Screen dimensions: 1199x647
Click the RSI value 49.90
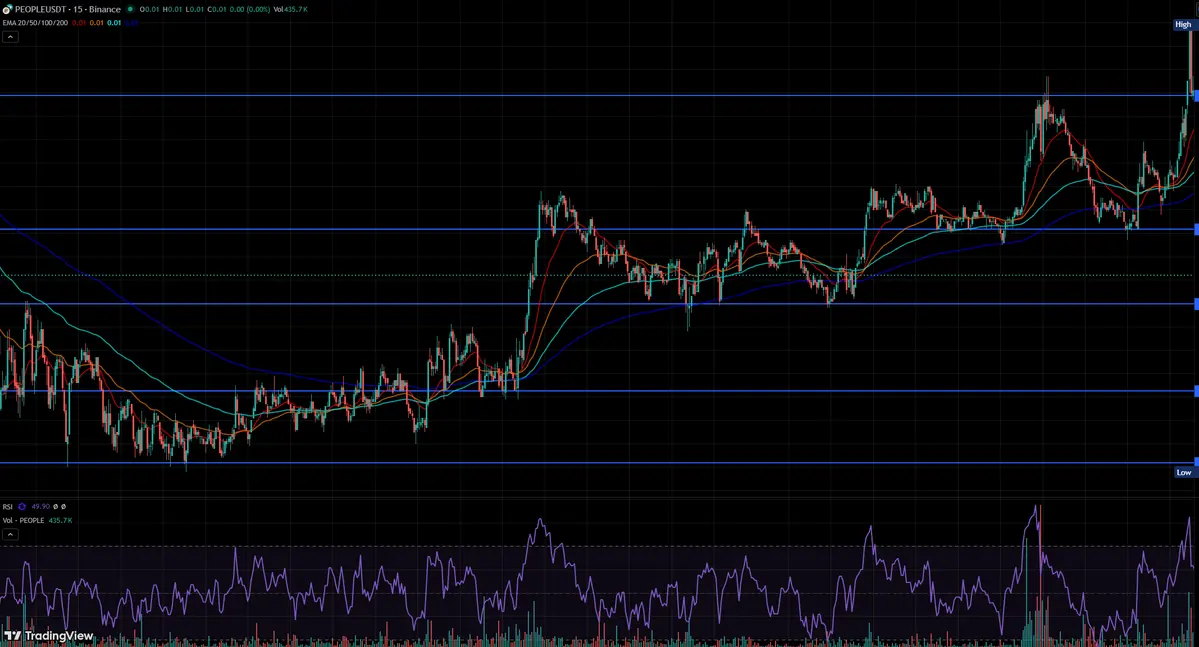41,506
